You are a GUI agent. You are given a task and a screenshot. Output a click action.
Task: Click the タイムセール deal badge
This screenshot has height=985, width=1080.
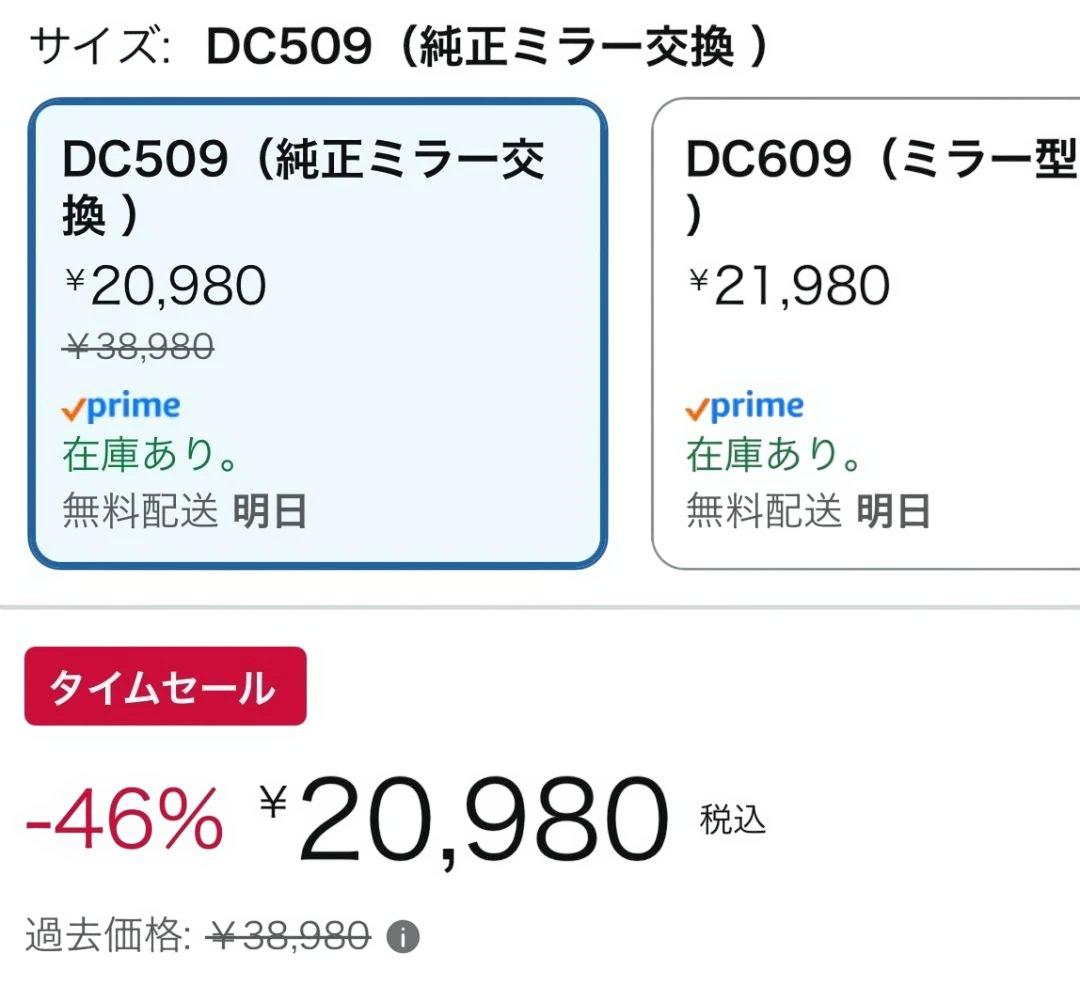tap(166, 686)
